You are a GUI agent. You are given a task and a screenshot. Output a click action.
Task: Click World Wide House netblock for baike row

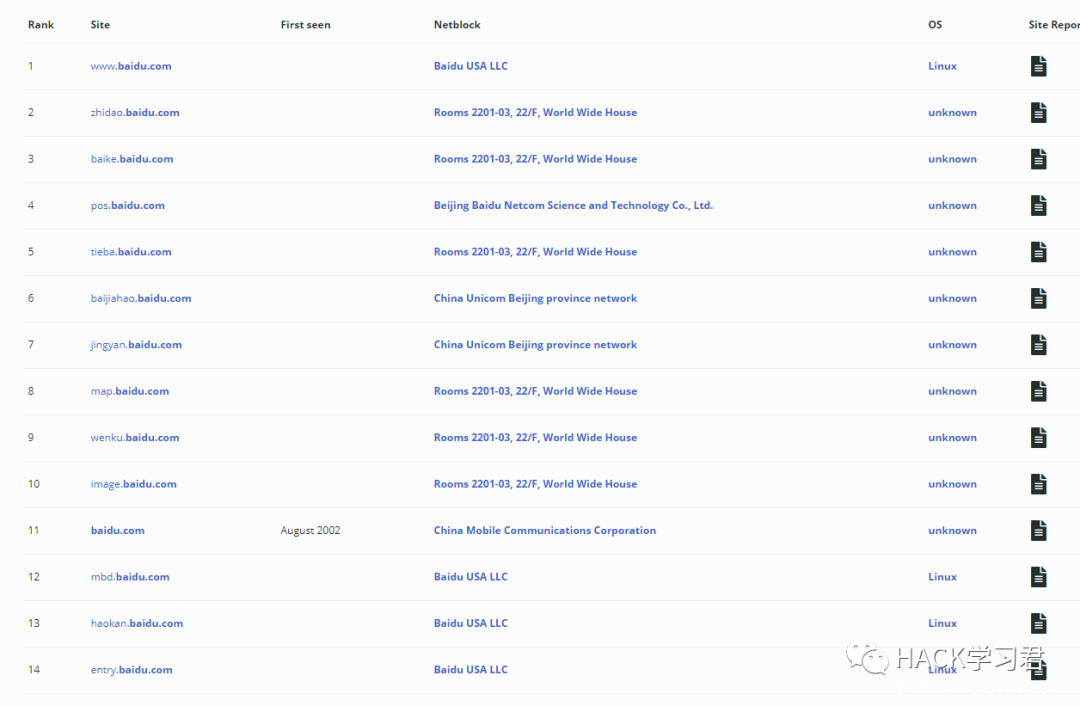pyautogui.click(x=535, y=159)
